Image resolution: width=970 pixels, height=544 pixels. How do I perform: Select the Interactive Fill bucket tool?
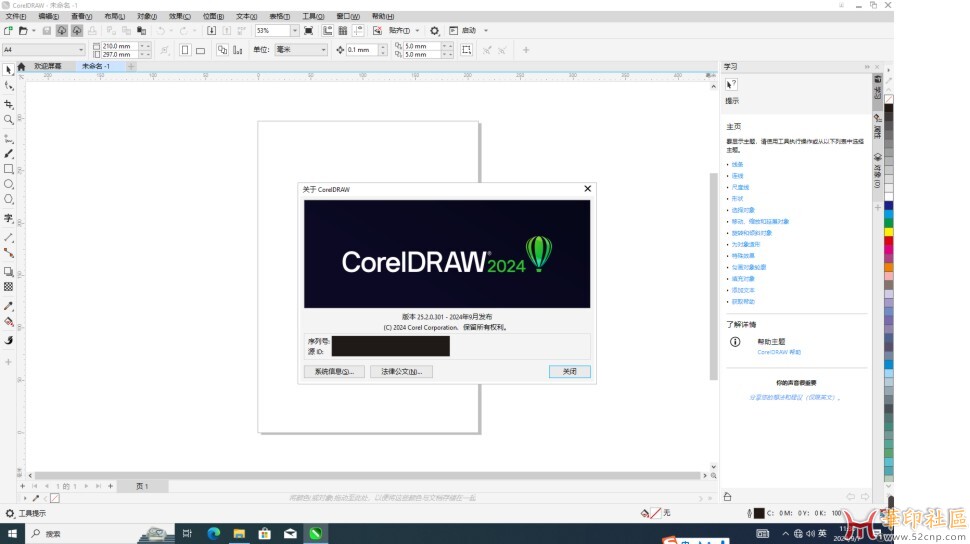[x=9, y=321]
